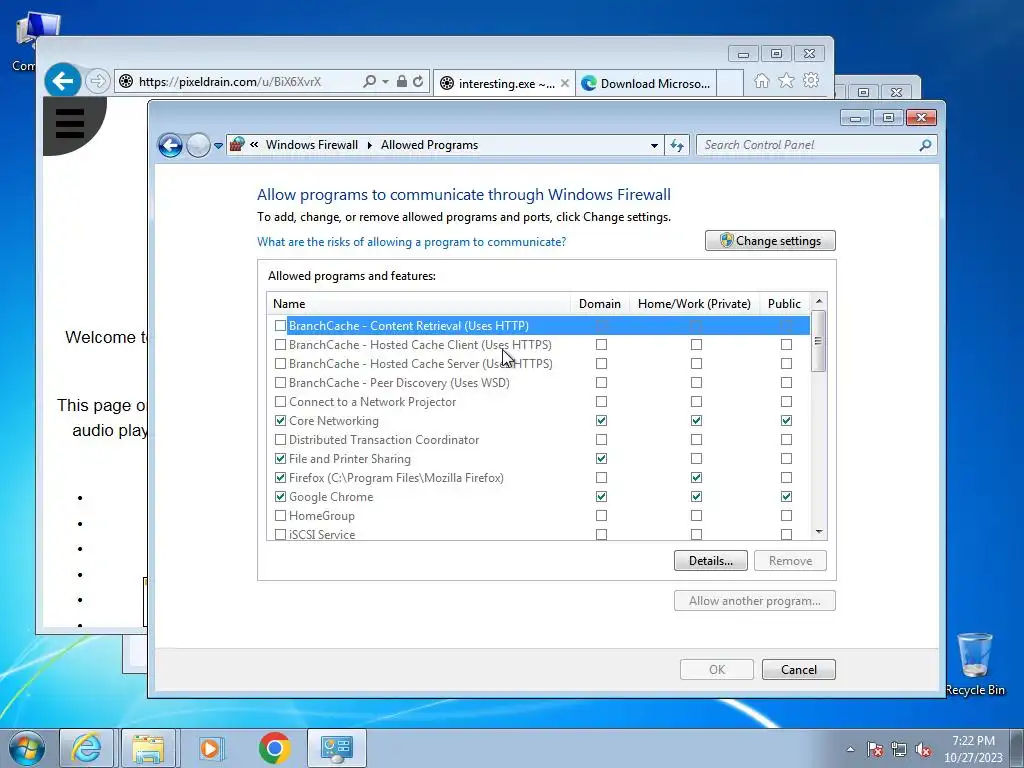This screenshot has width=1024, height=768.
Task: Uncheck Firefox allowed program checkbox
Action: pos(280,477)
